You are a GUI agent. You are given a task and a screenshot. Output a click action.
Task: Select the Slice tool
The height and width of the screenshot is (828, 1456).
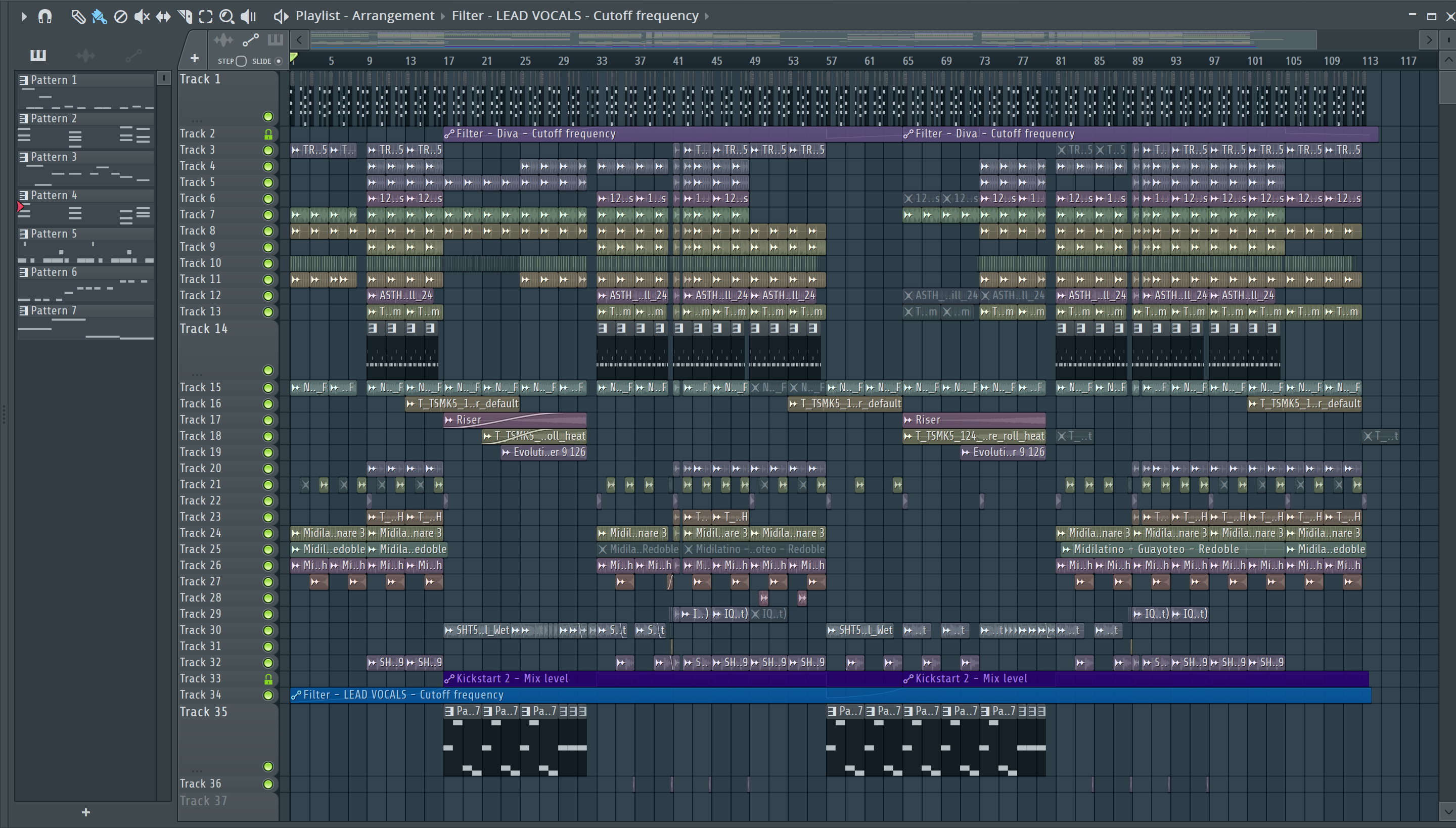[x=185, y=17]
